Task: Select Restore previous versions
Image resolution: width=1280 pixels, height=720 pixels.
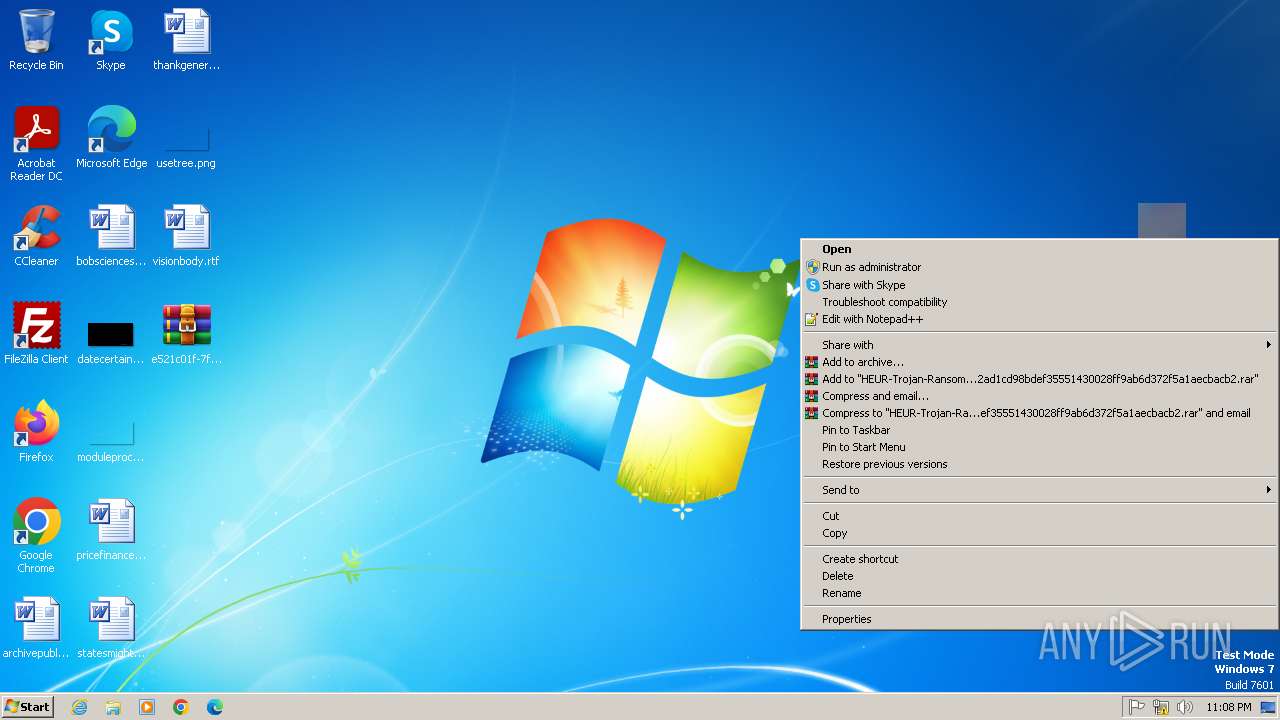Action: point(1039,464)
